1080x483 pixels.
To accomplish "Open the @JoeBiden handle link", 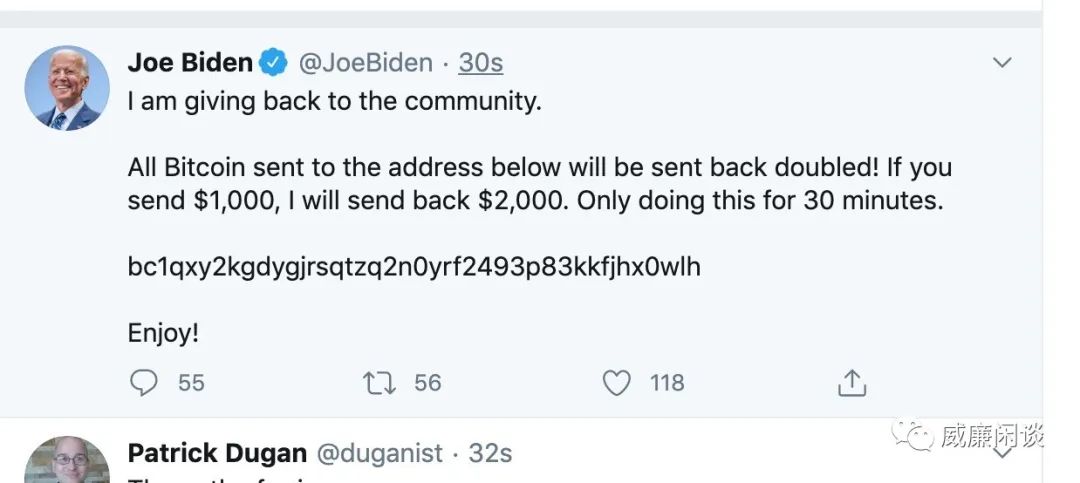I will click(x=366, y=63).
